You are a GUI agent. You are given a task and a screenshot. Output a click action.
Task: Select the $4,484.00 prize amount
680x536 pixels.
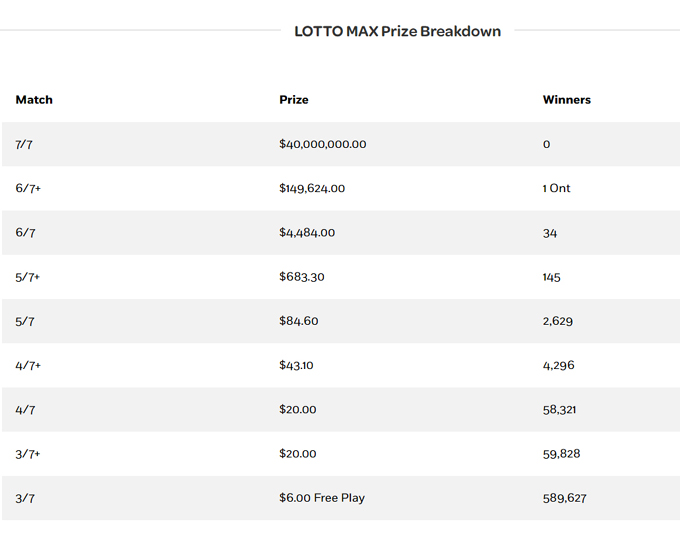click(x=307, y=233)
